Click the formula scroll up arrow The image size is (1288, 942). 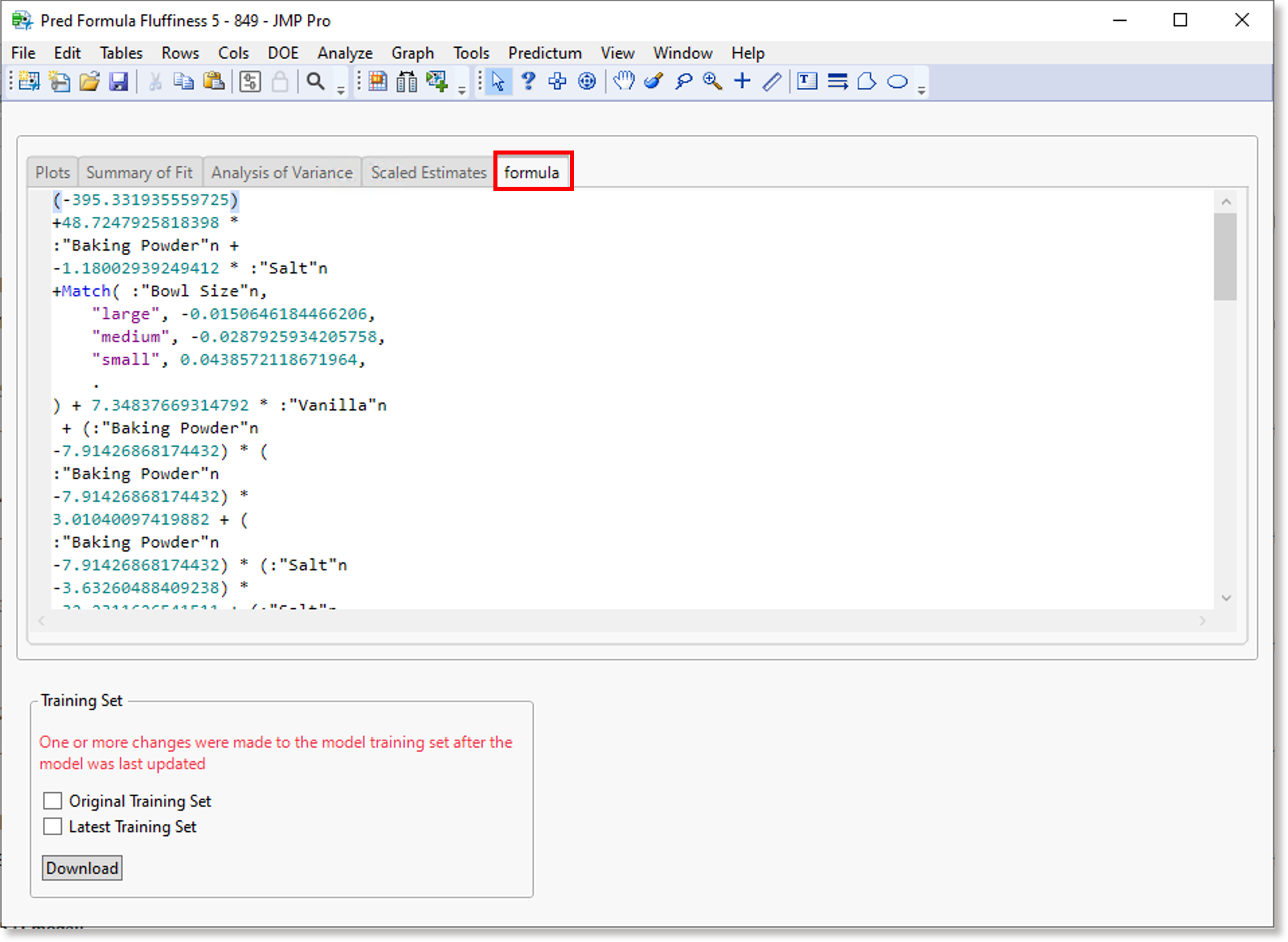pyautogui.click(x=1226, y=202)
